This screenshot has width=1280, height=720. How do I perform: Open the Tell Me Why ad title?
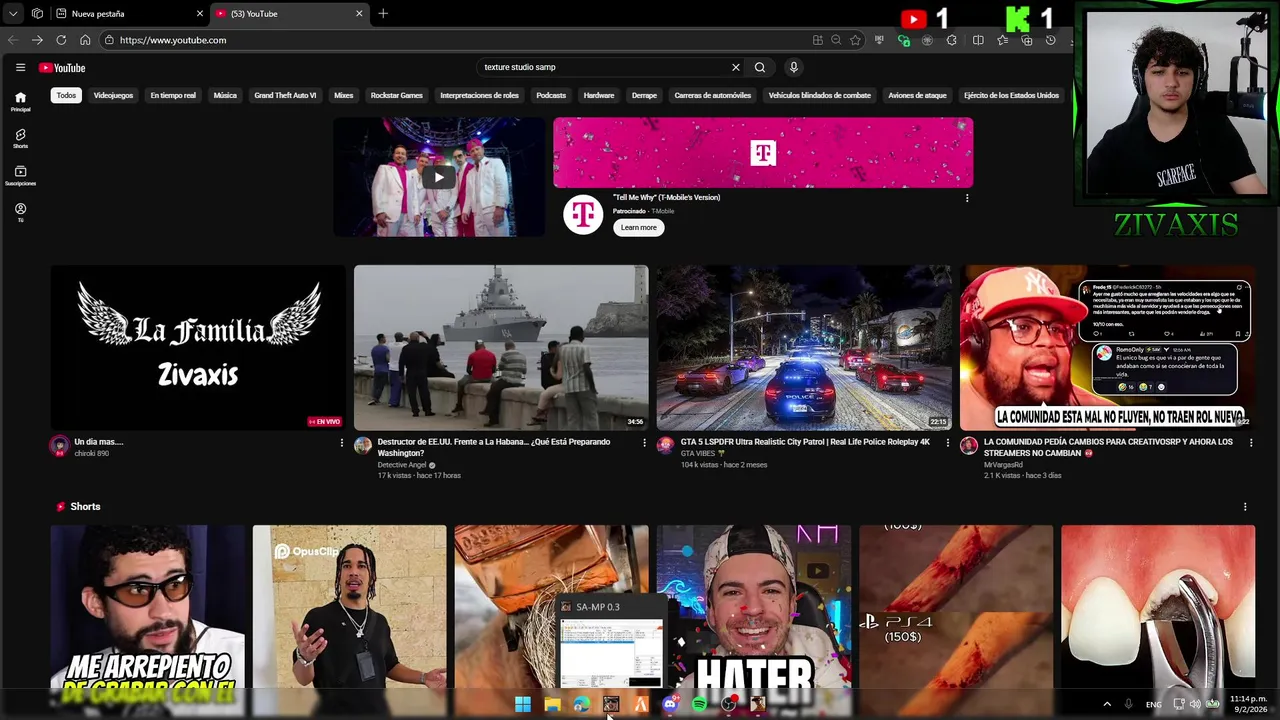point(666,197)
